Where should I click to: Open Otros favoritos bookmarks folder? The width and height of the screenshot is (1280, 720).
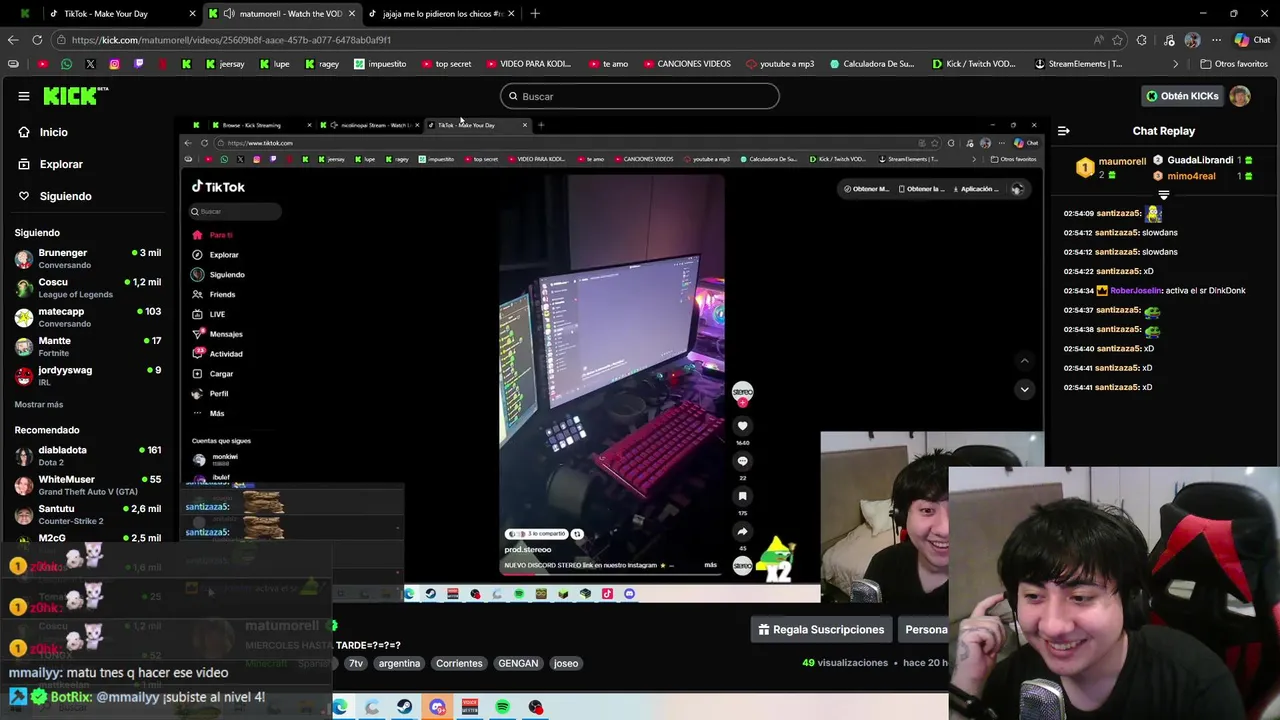pos(1234,64)
